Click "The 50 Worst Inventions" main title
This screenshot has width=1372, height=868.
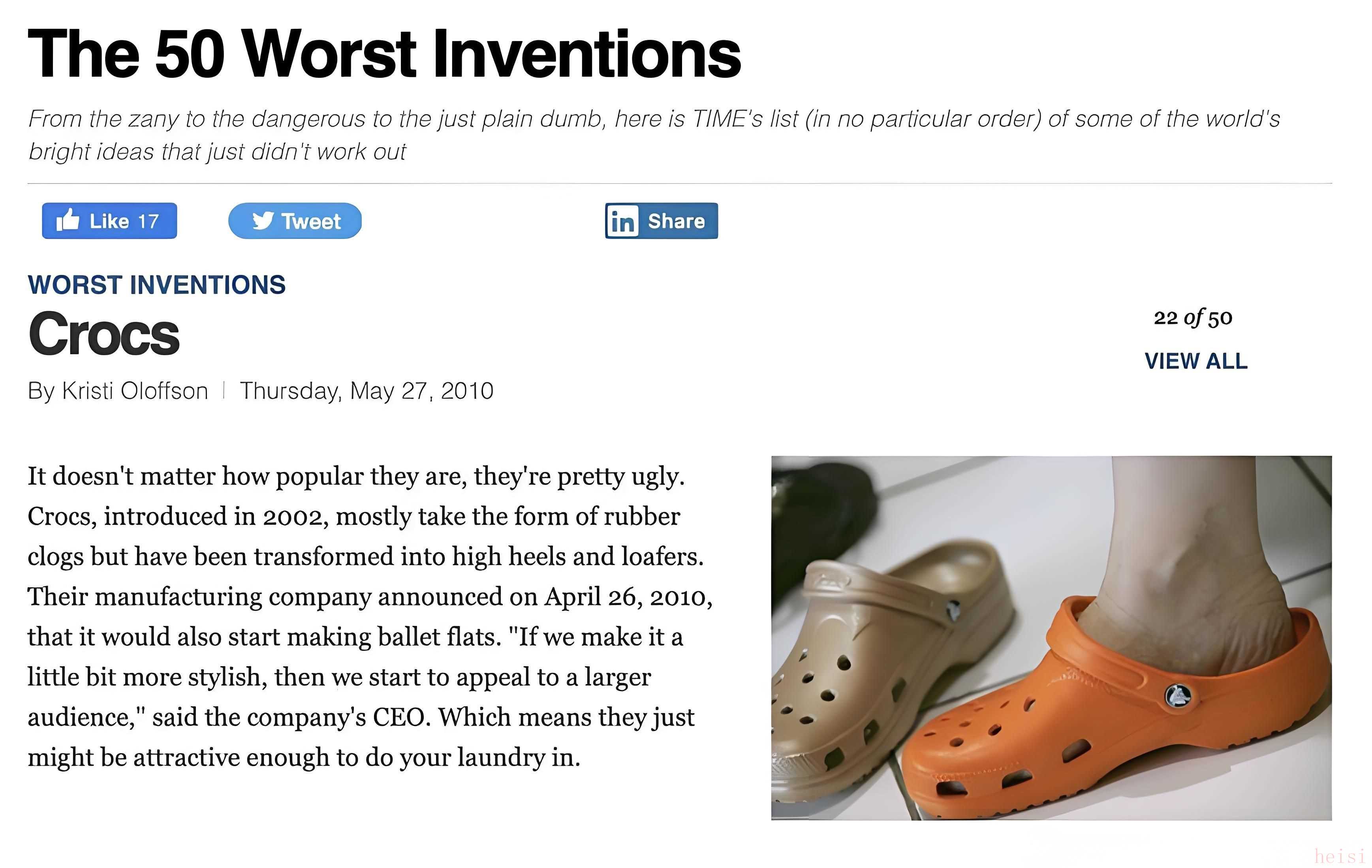(384, 54)
